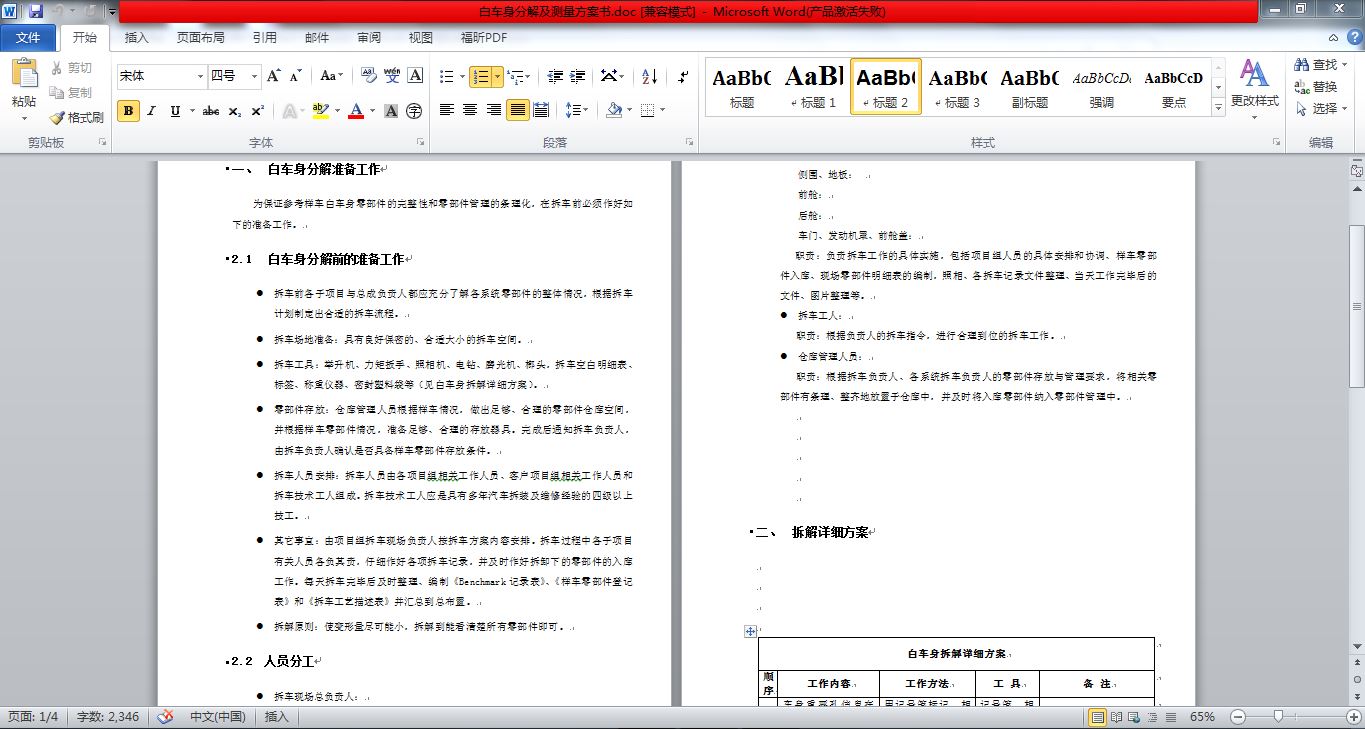The image size is (1365, 729).
Task: Click the Cut (剪切) scissors icon
Action: click(x=57, y=68)
